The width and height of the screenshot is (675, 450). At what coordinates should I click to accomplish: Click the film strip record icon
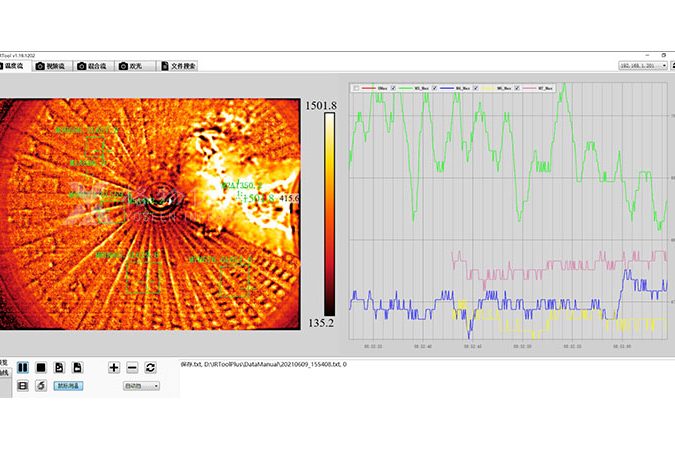click(x=22, y=385)
